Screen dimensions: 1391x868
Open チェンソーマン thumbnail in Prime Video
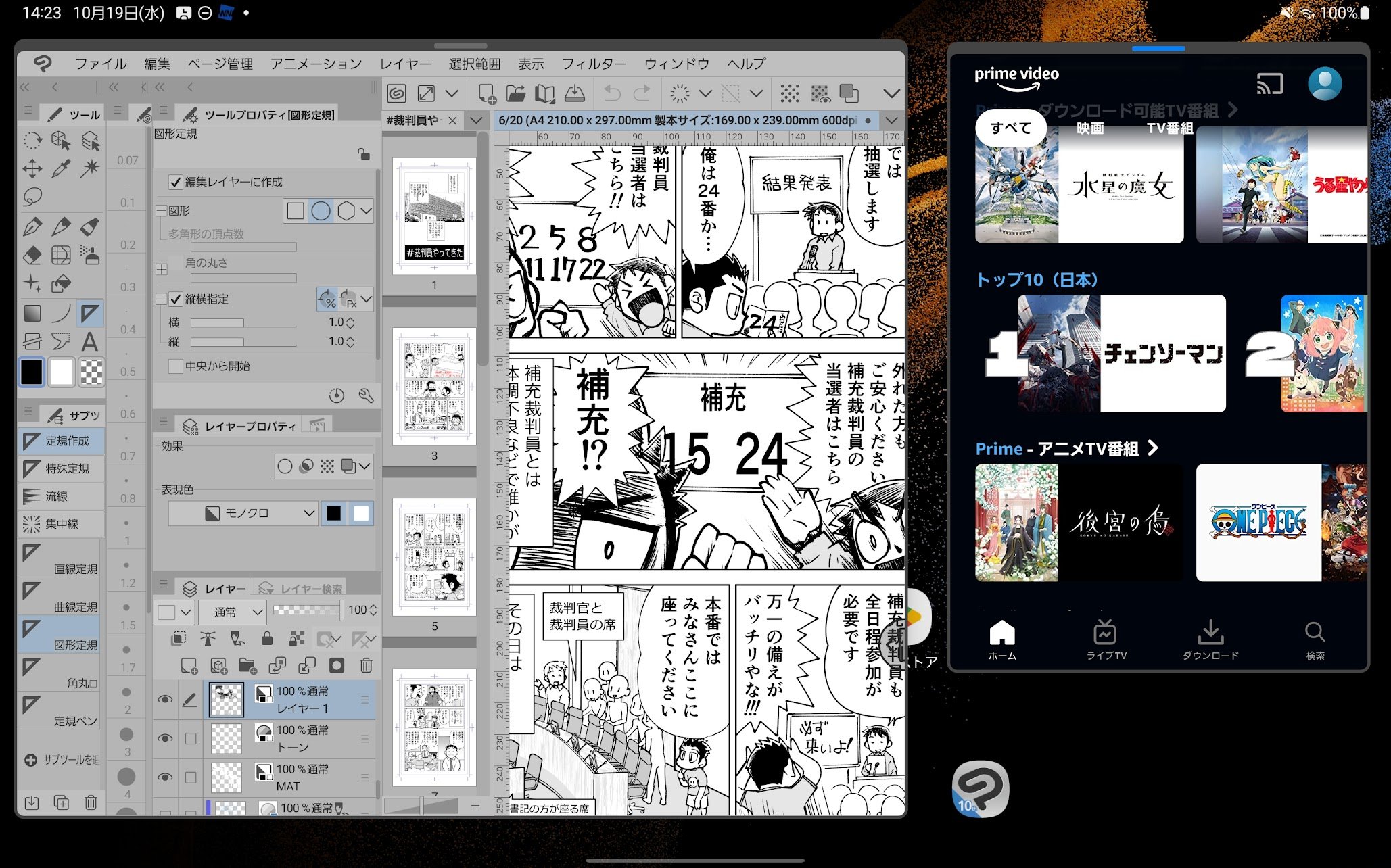pos(1121,353)
